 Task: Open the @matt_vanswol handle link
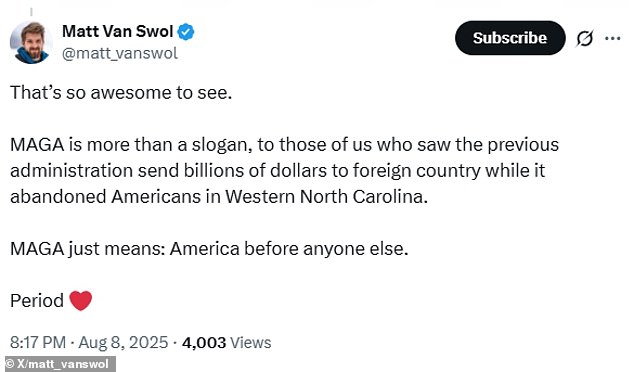tap(120, 53)
